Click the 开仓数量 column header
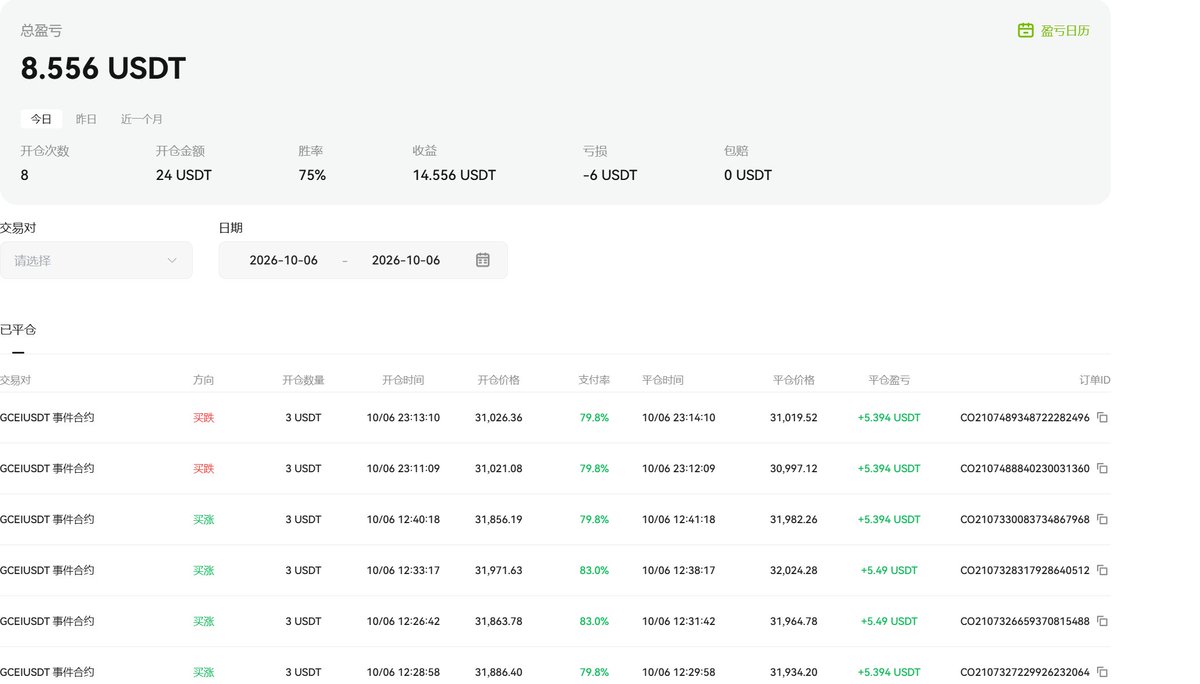Image resolution: width=1200 pixels, height=684 pixels. [x=303, y=381]
